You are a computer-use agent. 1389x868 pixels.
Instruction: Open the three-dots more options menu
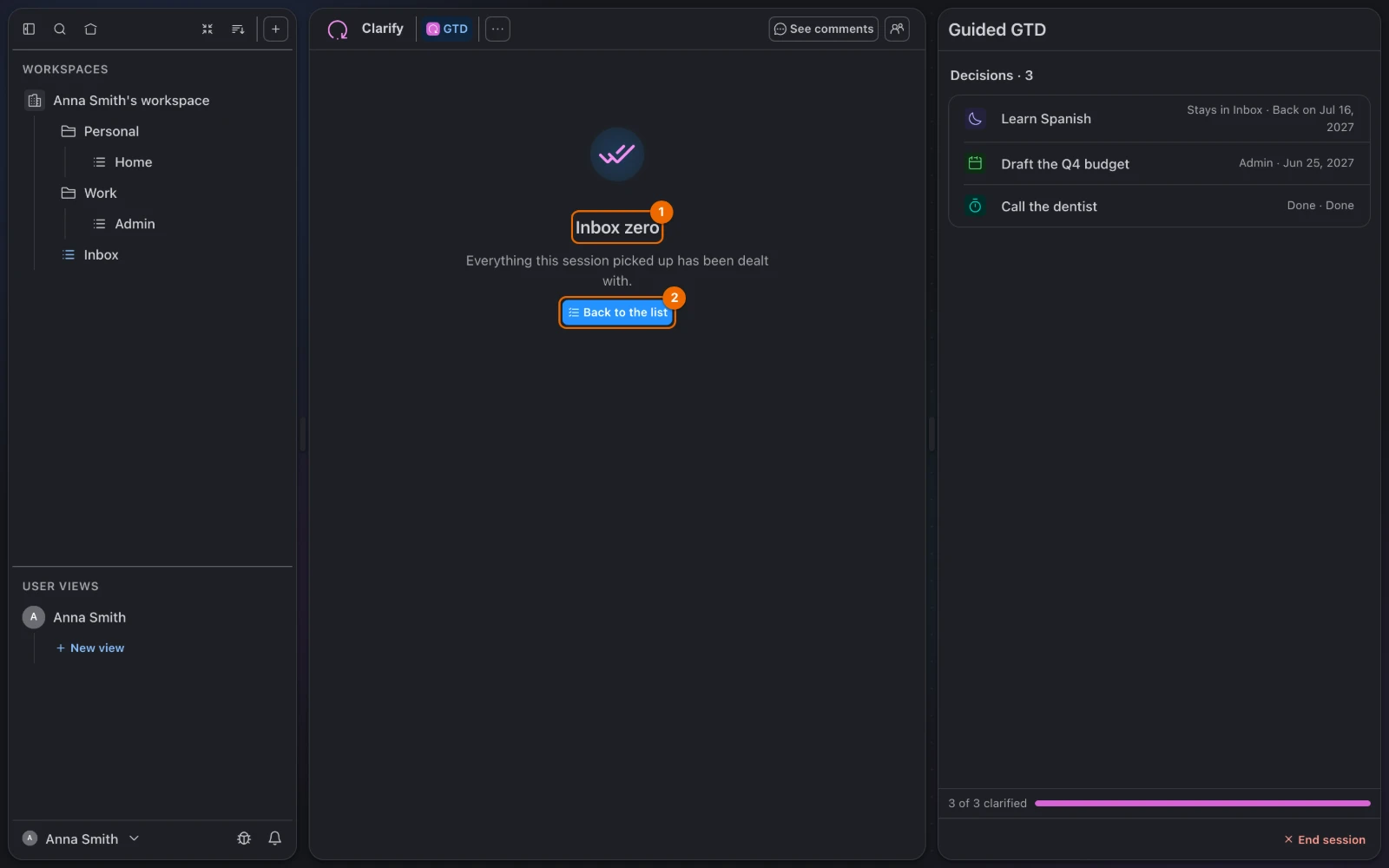coord(497,29)
